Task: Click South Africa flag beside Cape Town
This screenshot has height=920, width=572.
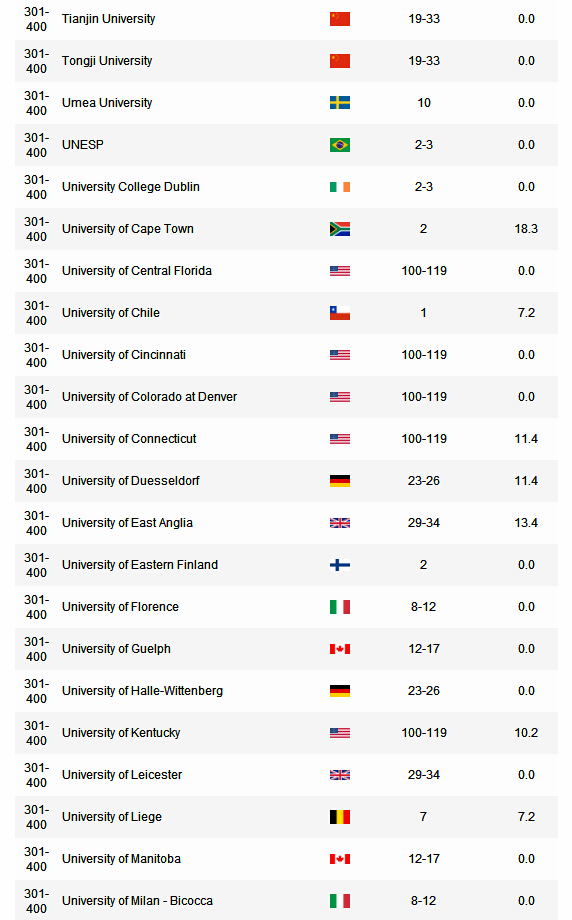Action: click(x=340, y=229)
